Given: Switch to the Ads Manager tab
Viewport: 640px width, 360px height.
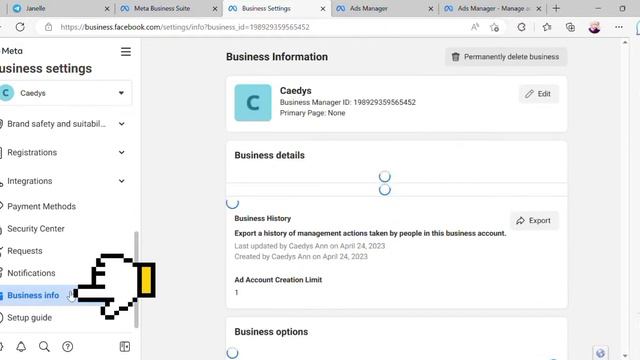Looking at the screenshot, I should (384, 9).
